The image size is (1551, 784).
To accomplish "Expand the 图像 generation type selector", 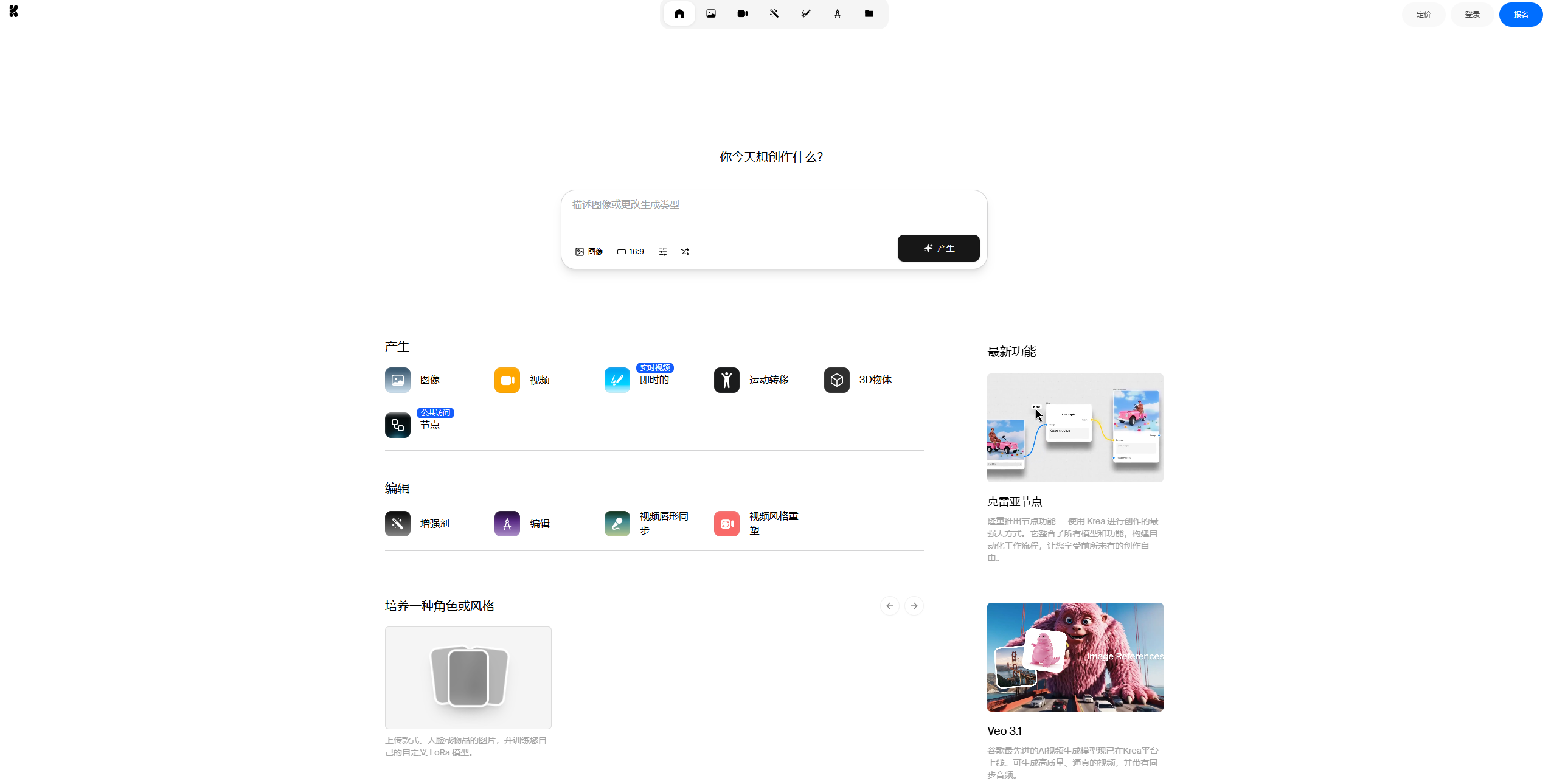I will point(589,252).
